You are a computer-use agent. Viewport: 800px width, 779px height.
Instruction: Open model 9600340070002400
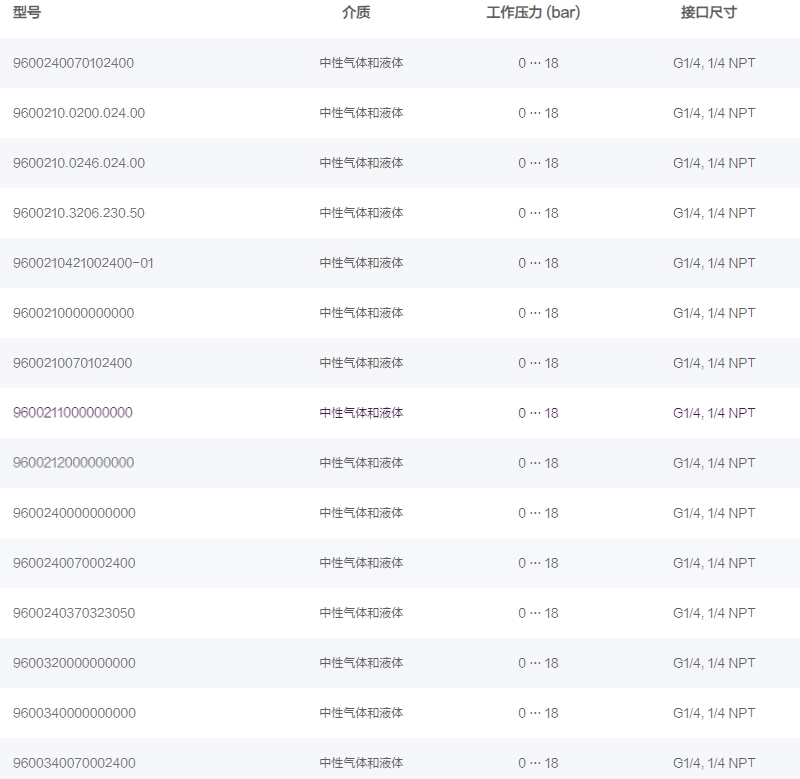(74, 763)
